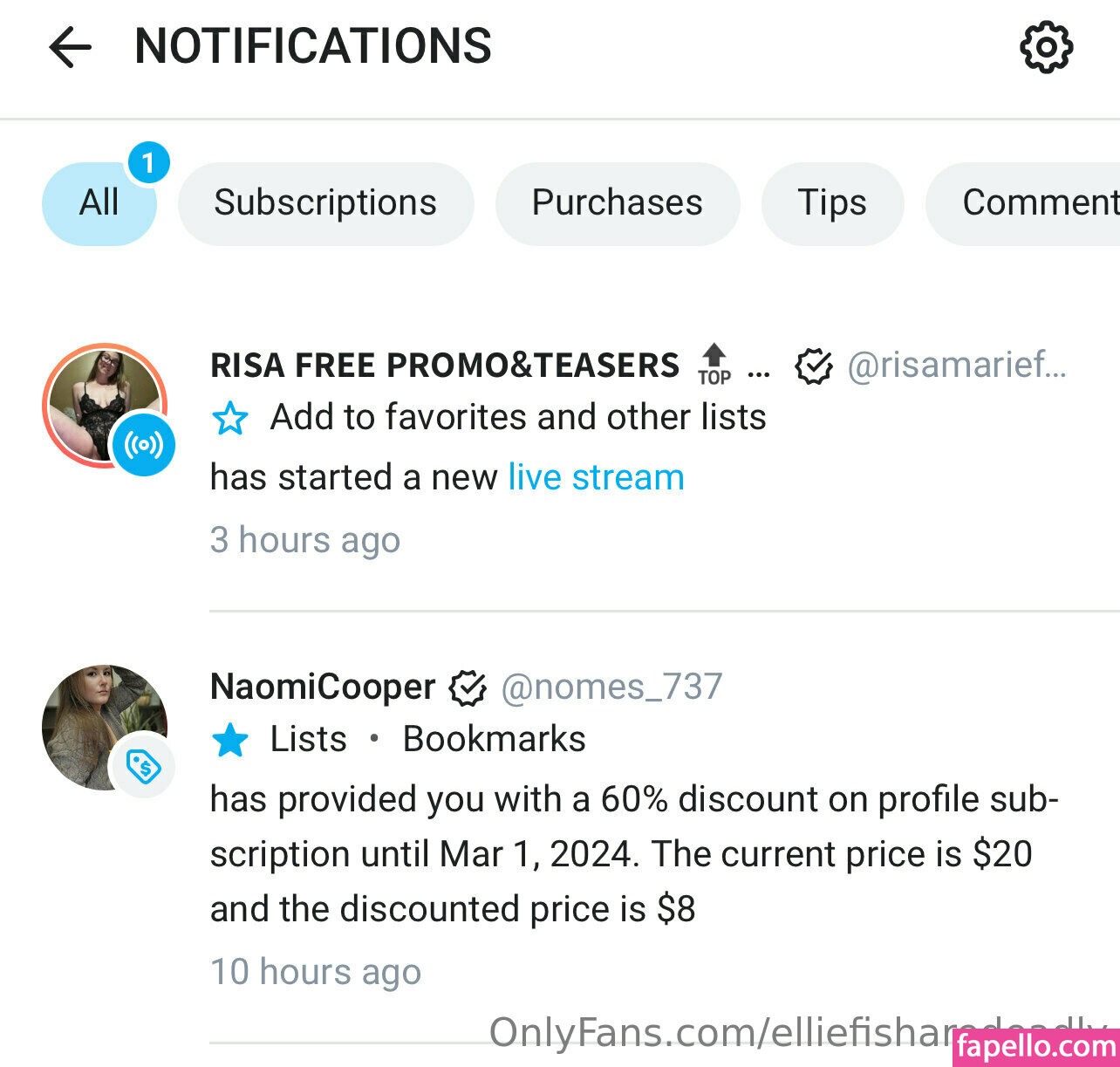Tap the TOP arrow emoji icon

pos(714,365)
